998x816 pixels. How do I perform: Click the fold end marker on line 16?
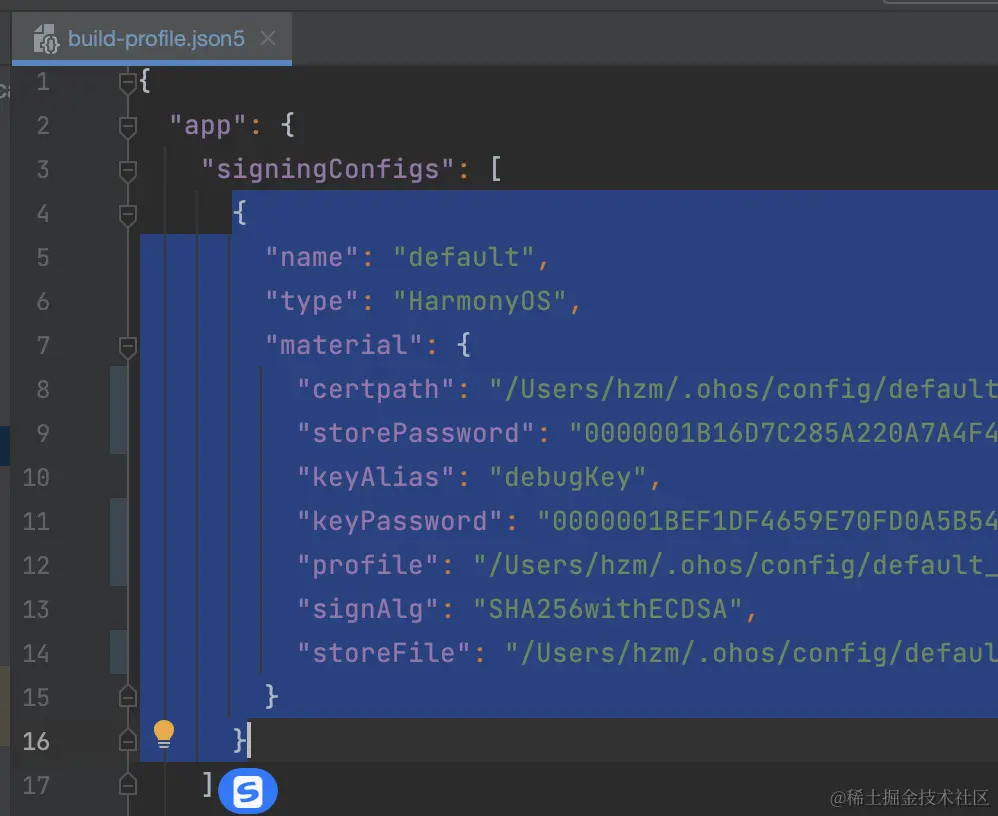[x=128, y=741]
